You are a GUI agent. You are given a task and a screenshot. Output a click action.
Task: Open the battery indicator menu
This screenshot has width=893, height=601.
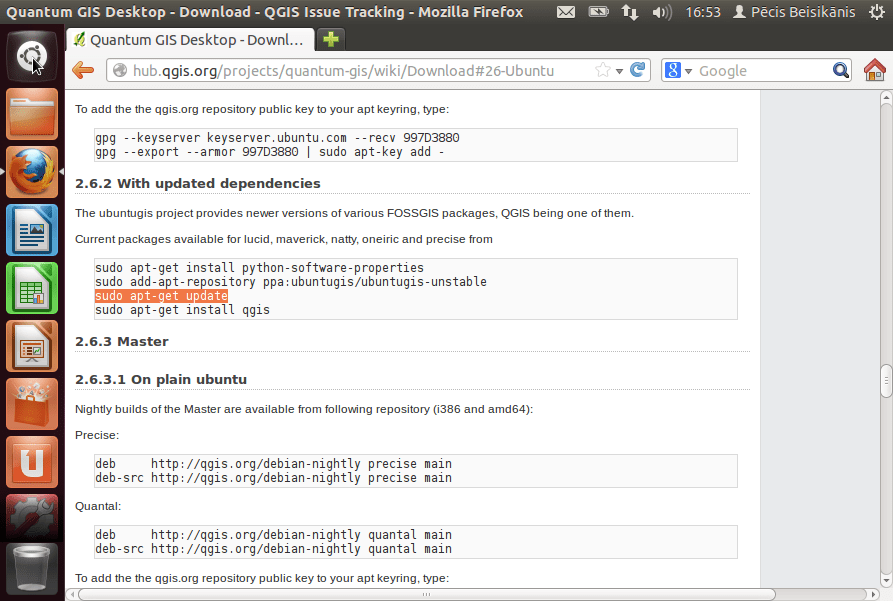pyautogui.click(x=598, y=12)
